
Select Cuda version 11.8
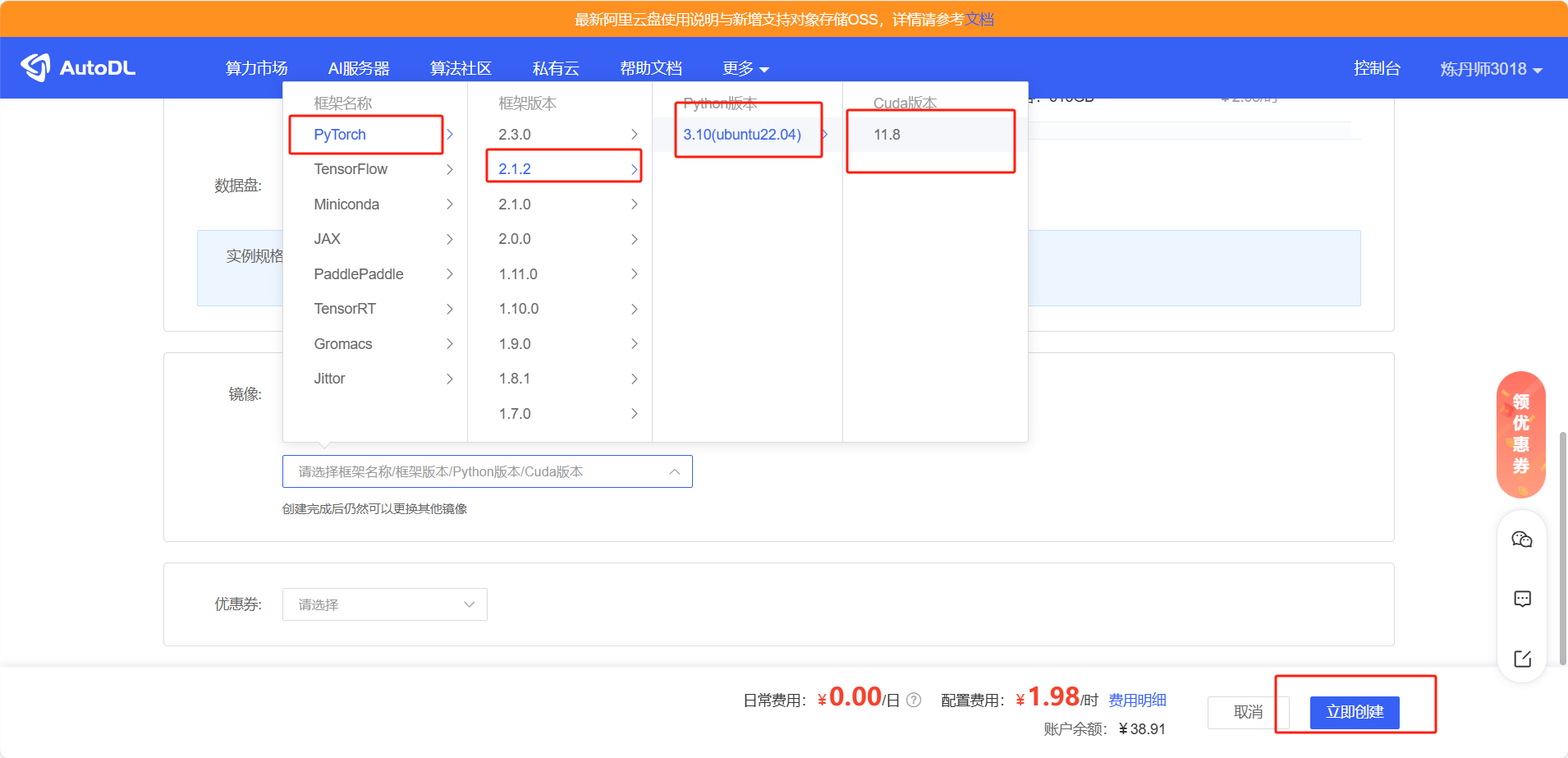(887, 134)
